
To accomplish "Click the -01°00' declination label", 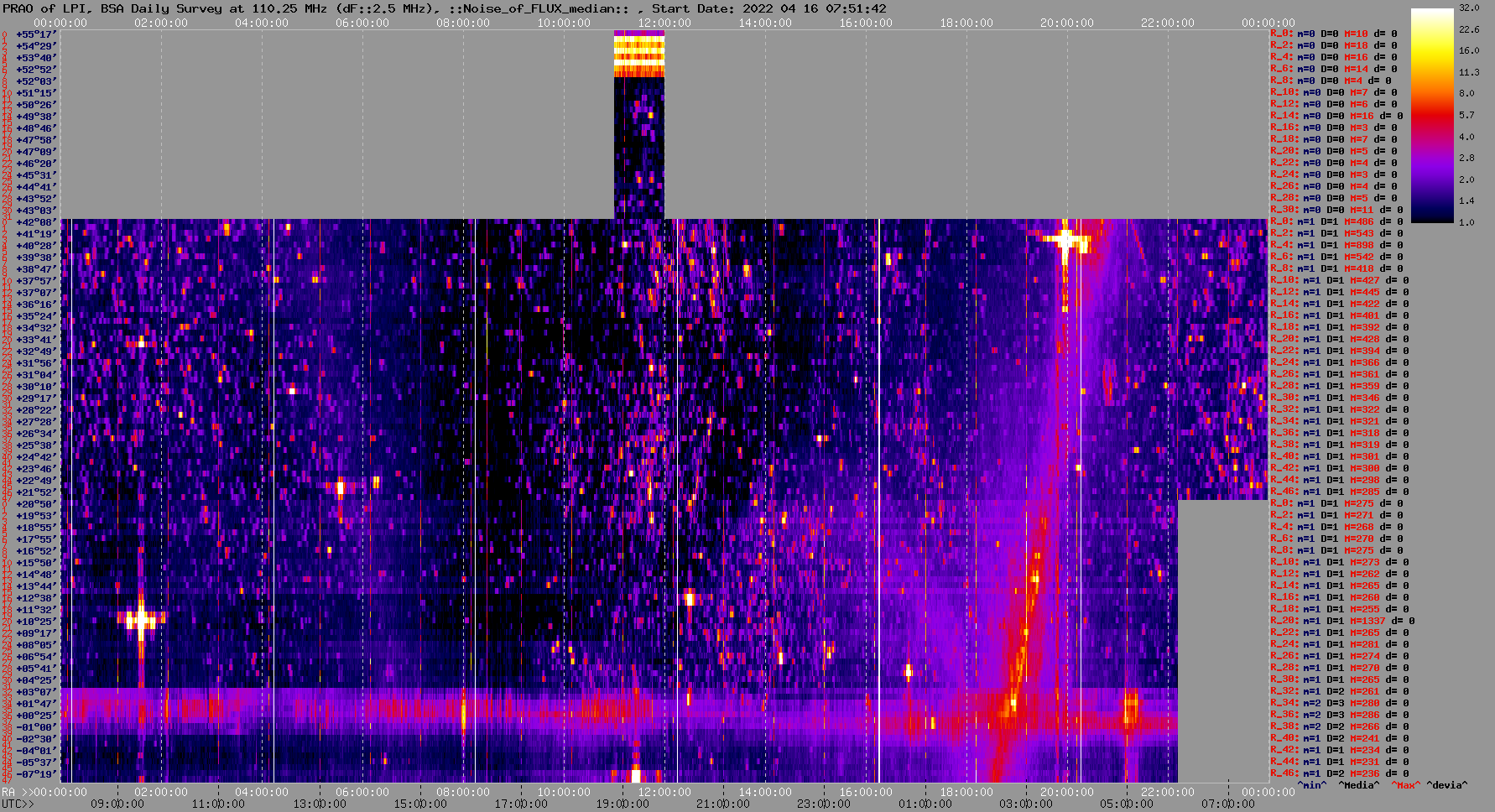I will (x=36, y=727).
